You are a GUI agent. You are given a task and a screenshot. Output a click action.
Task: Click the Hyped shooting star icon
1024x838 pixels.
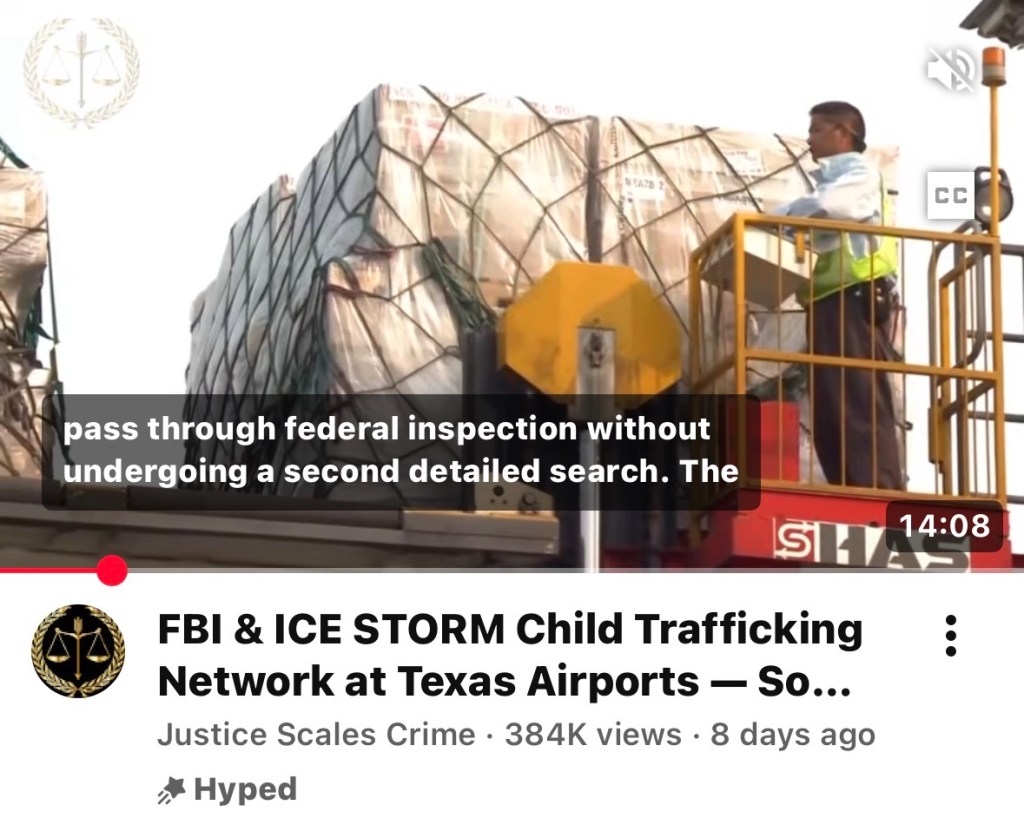pos(172,790)
